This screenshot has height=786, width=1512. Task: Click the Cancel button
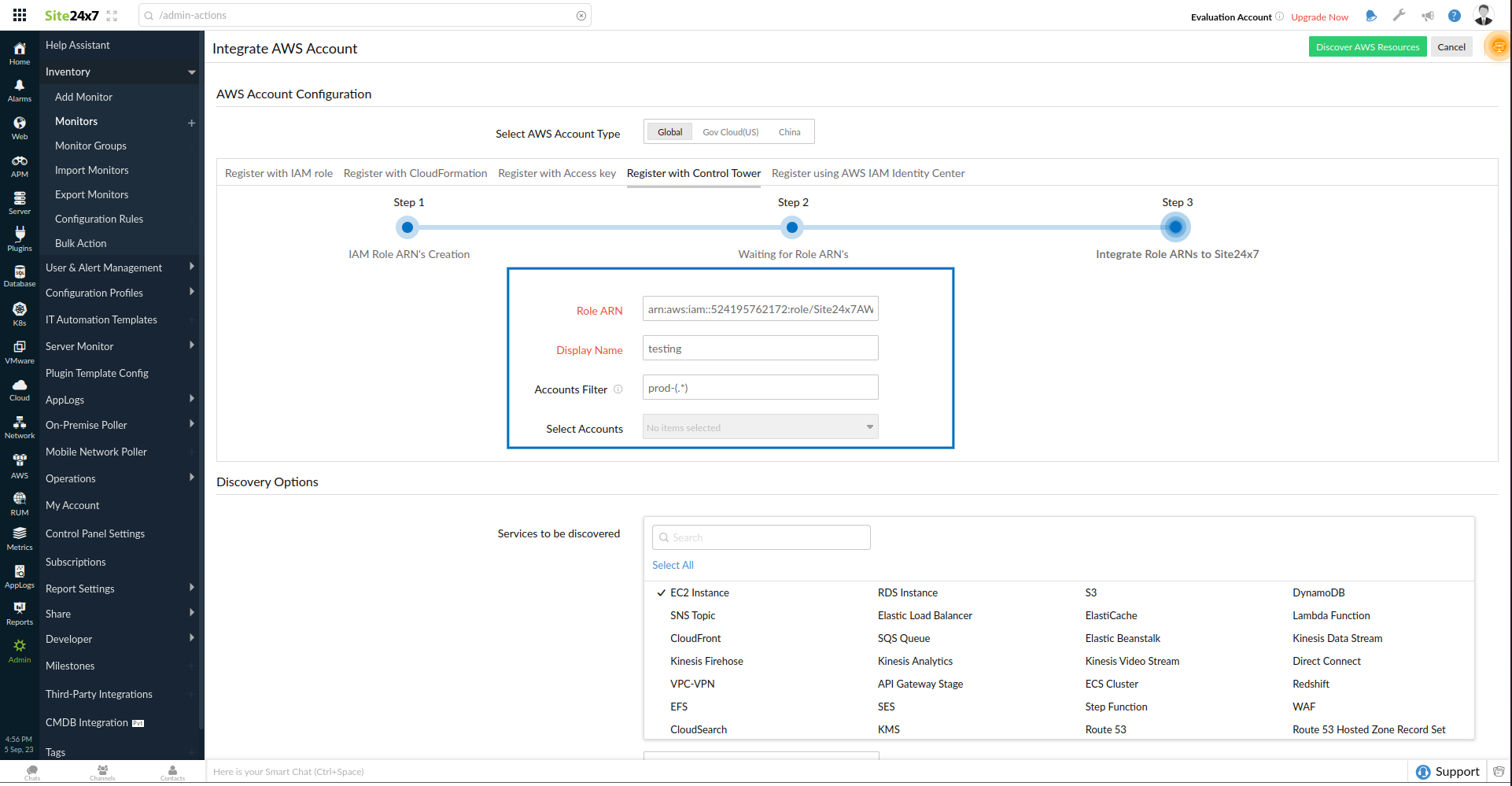1451,47
